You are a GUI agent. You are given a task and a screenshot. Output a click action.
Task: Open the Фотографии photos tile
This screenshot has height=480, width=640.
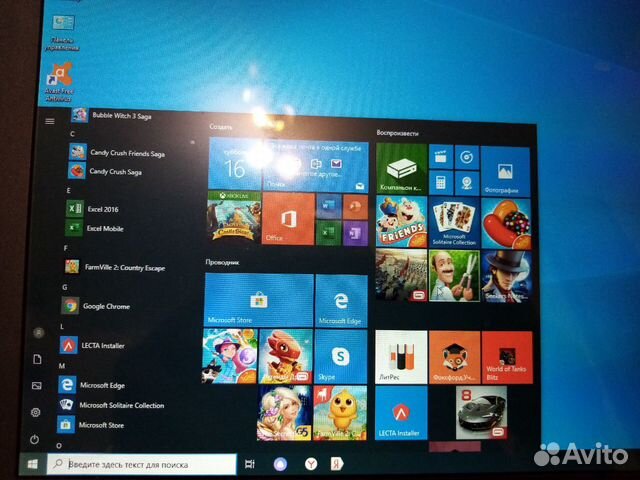[507, 168]
